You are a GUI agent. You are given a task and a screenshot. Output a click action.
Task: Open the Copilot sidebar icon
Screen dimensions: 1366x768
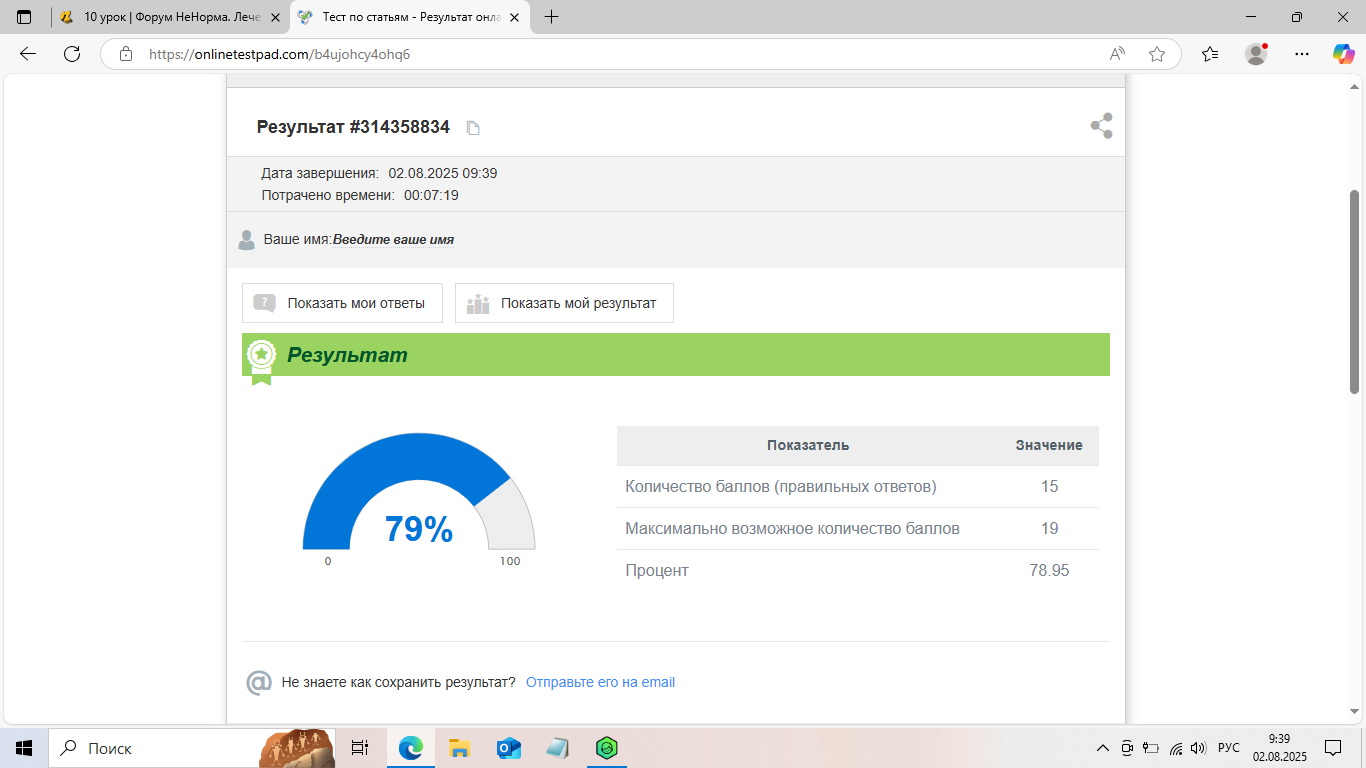tap(1343, 54)
